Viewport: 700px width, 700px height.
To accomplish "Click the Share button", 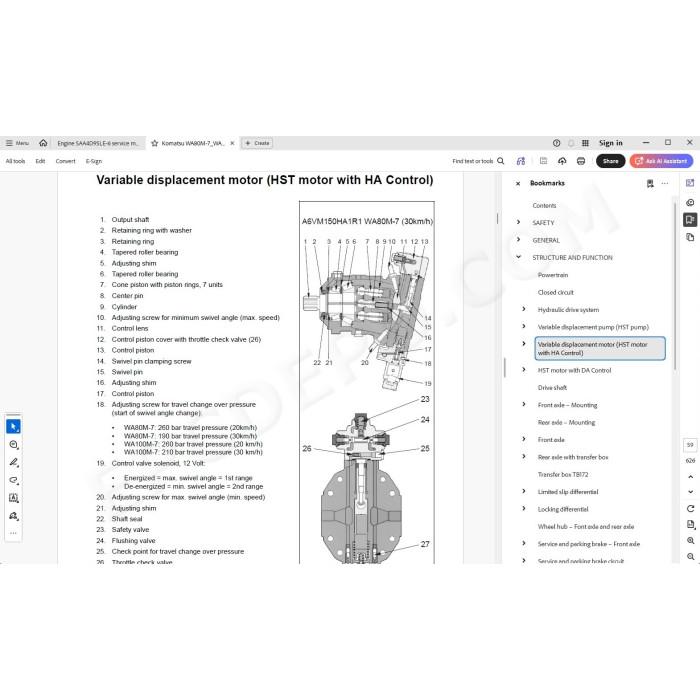I will pos(610,161).
